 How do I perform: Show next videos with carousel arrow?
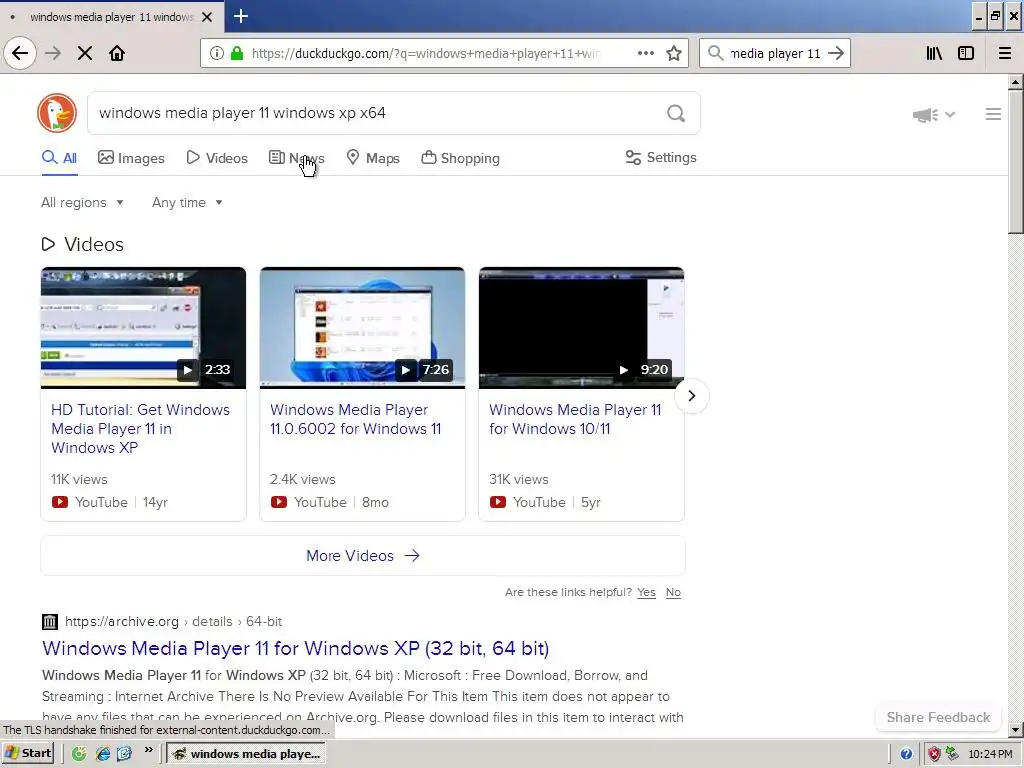[692, 396]
